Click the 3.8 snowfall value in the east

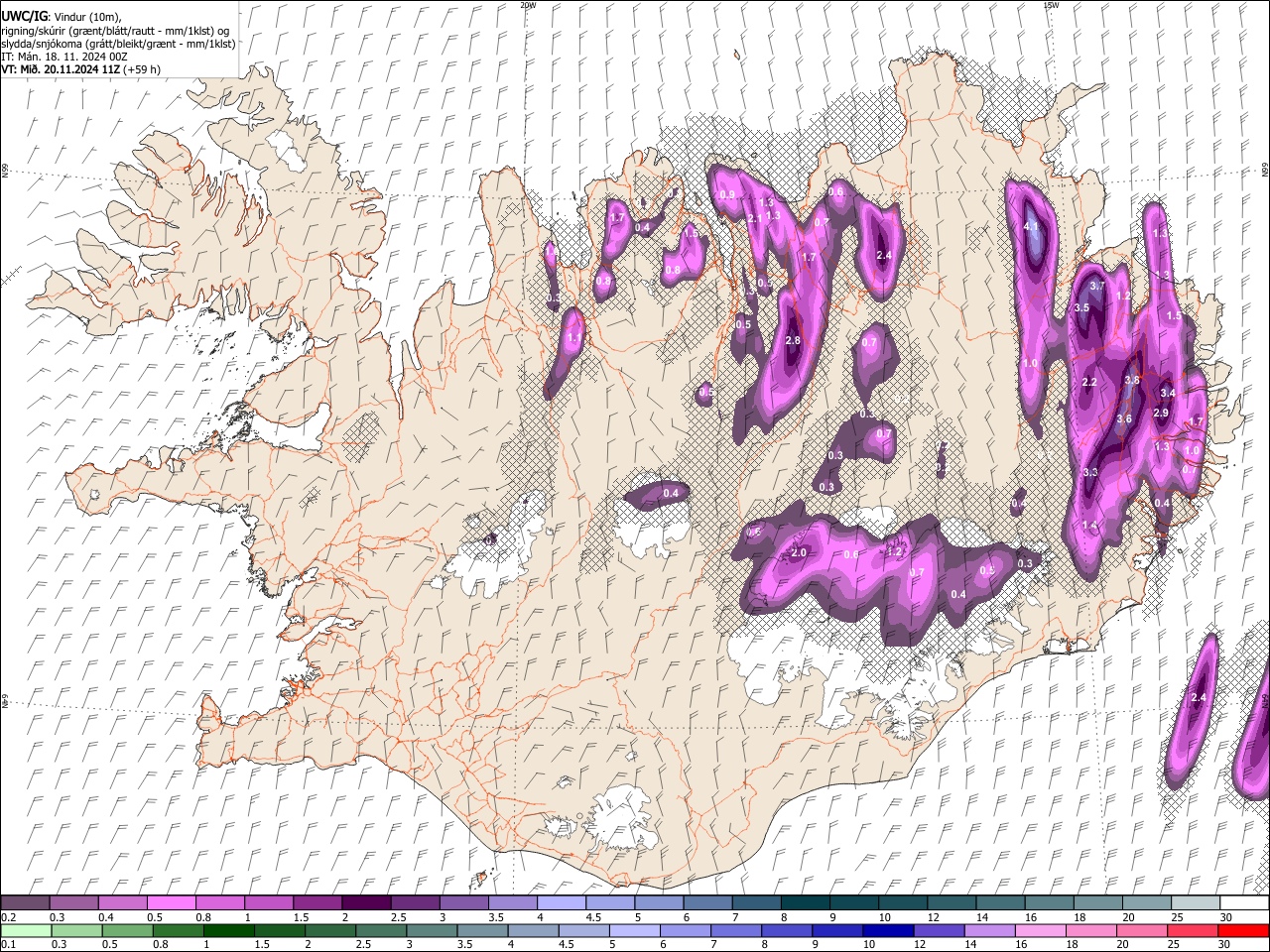pyautogui.click(x=1131, y=380)
